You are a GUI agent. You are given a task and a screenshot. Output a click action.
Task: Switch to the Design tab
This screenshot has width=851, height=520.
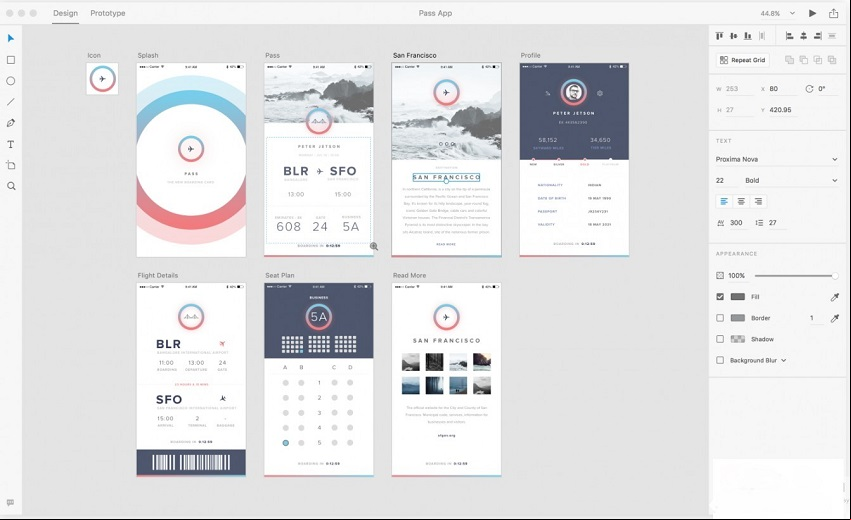pyautogui.click(x=65, y=13)
